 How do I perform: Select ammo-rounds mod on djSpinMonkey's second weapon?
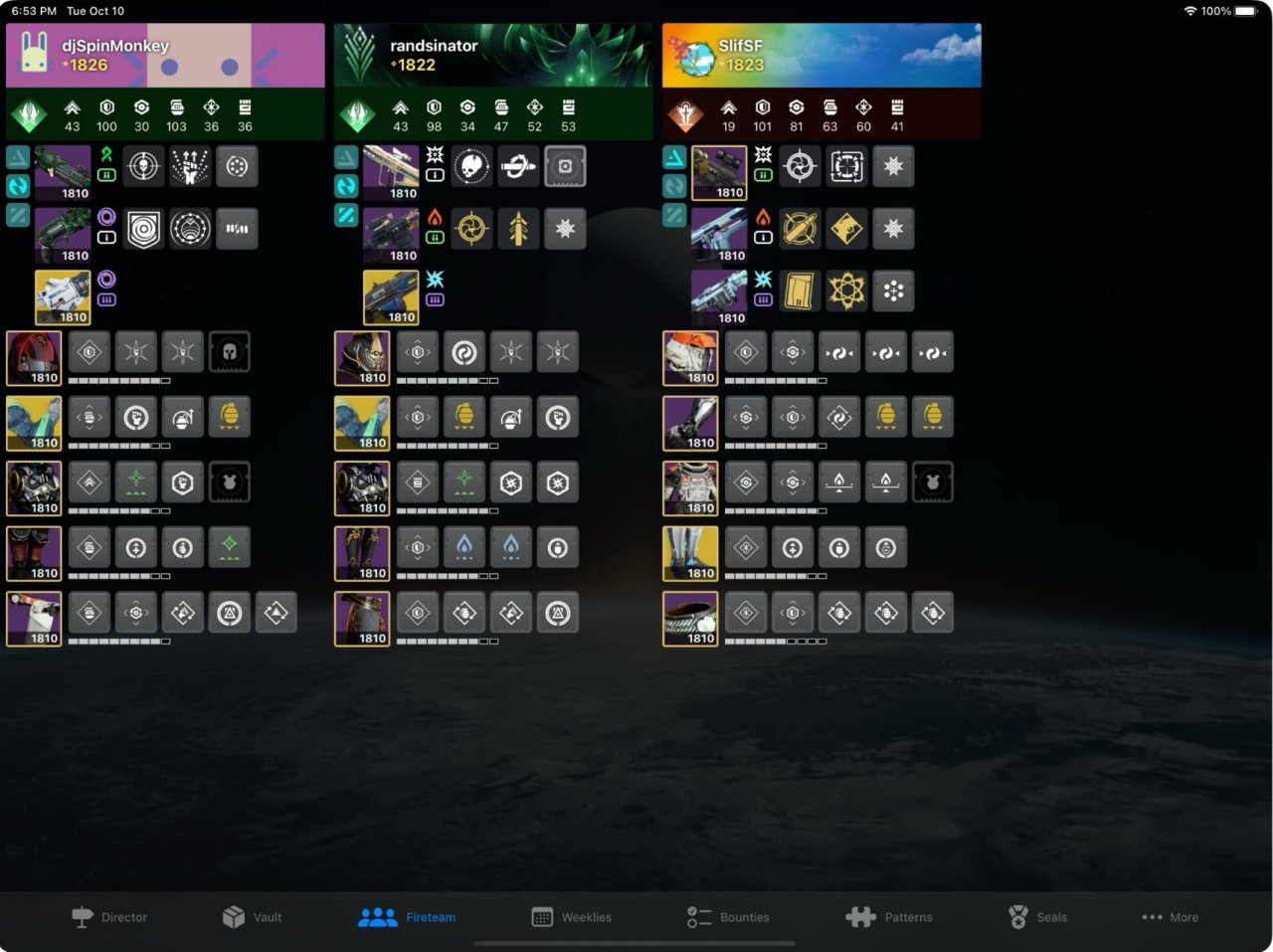237,229
